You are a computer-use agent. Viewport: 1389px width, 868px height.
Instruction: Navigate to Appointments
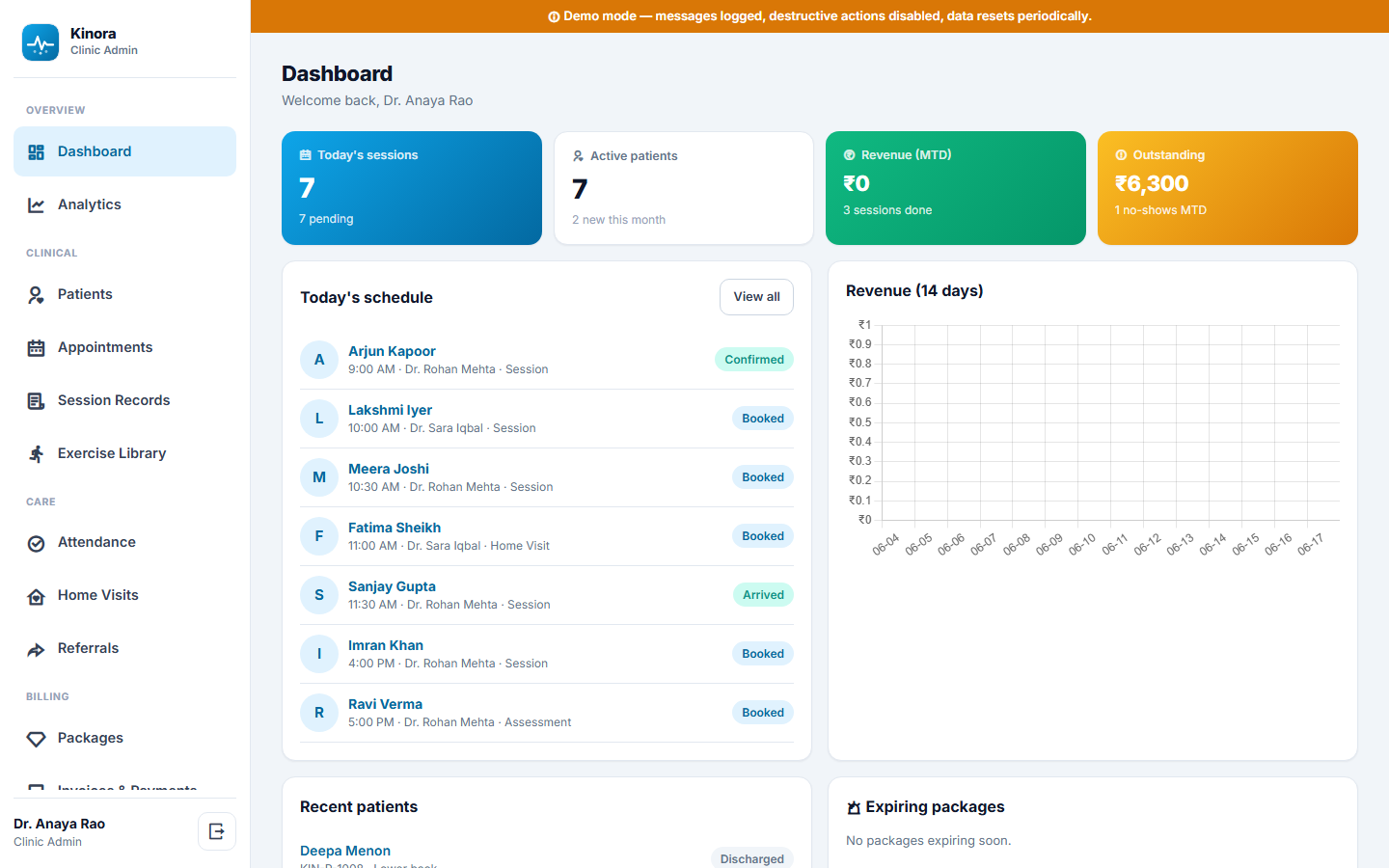(x=124, y=347)
